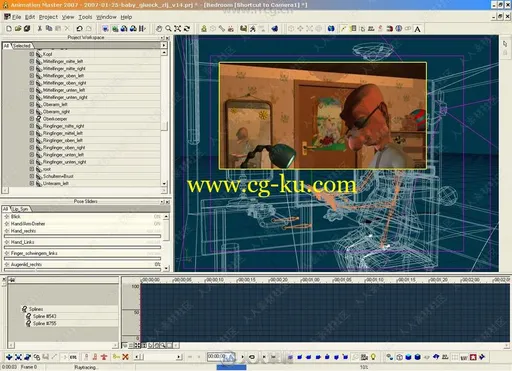Close the Project Workspace panel
Image resolution: width=512 pixels, height=371 pixels.
[x=167, y=38]
